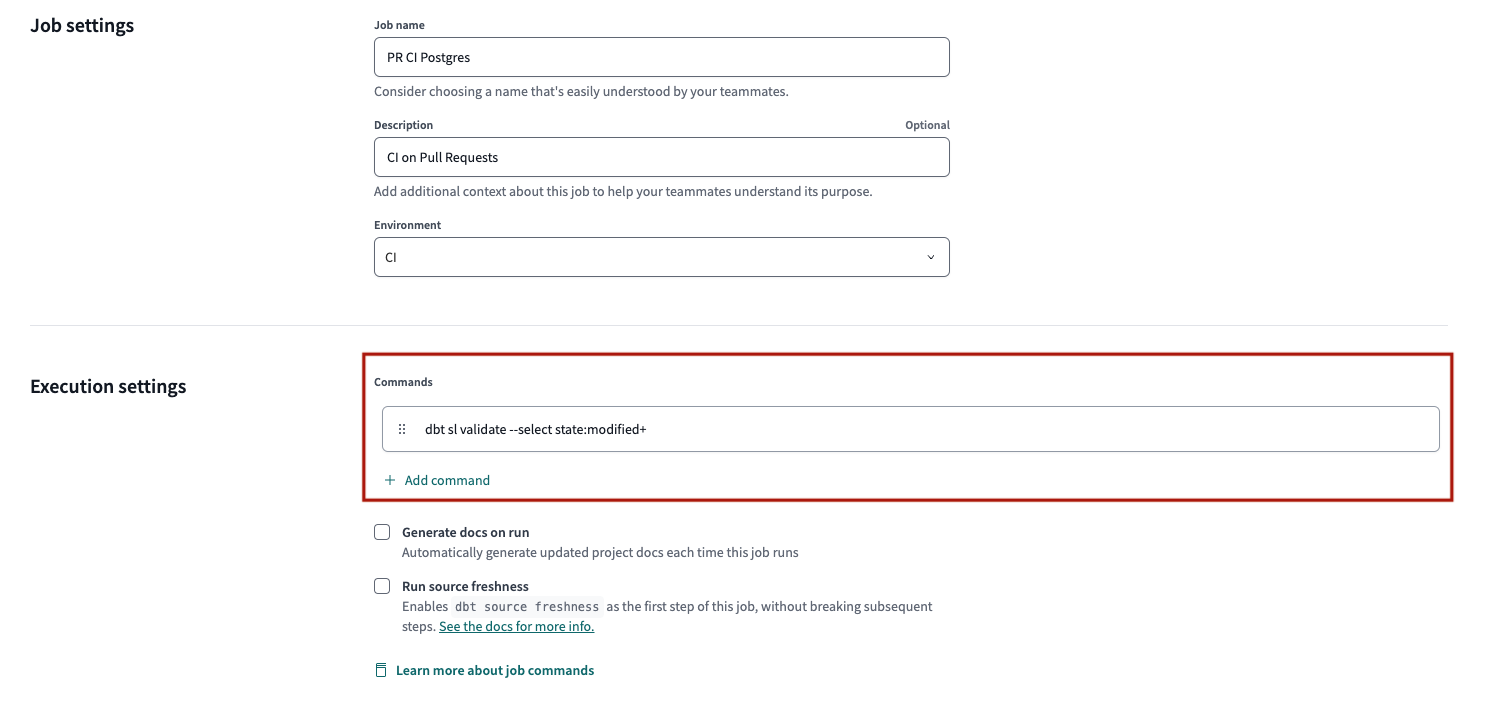Click the Add command button
The width and height of the screenshot is (1485, 715).
pyautogui.click(x=437, y=480)
